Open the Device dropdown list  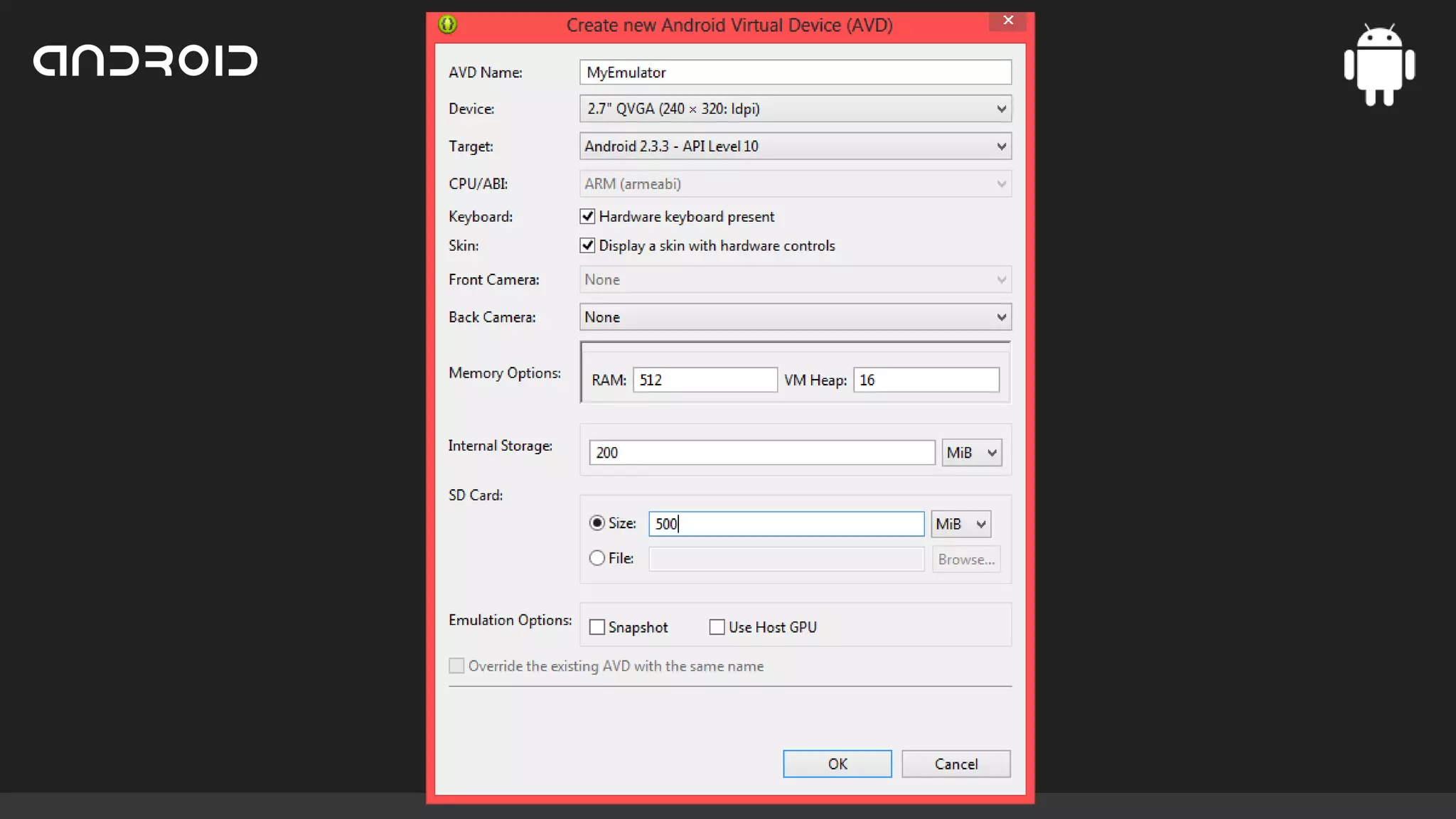[x=795, y=109]
